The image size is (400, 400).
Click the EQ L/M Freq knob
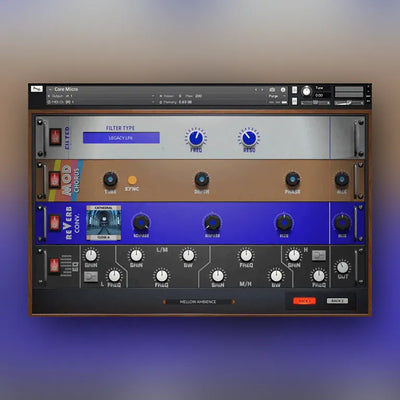pyautogui.click(x=162, y=276)
